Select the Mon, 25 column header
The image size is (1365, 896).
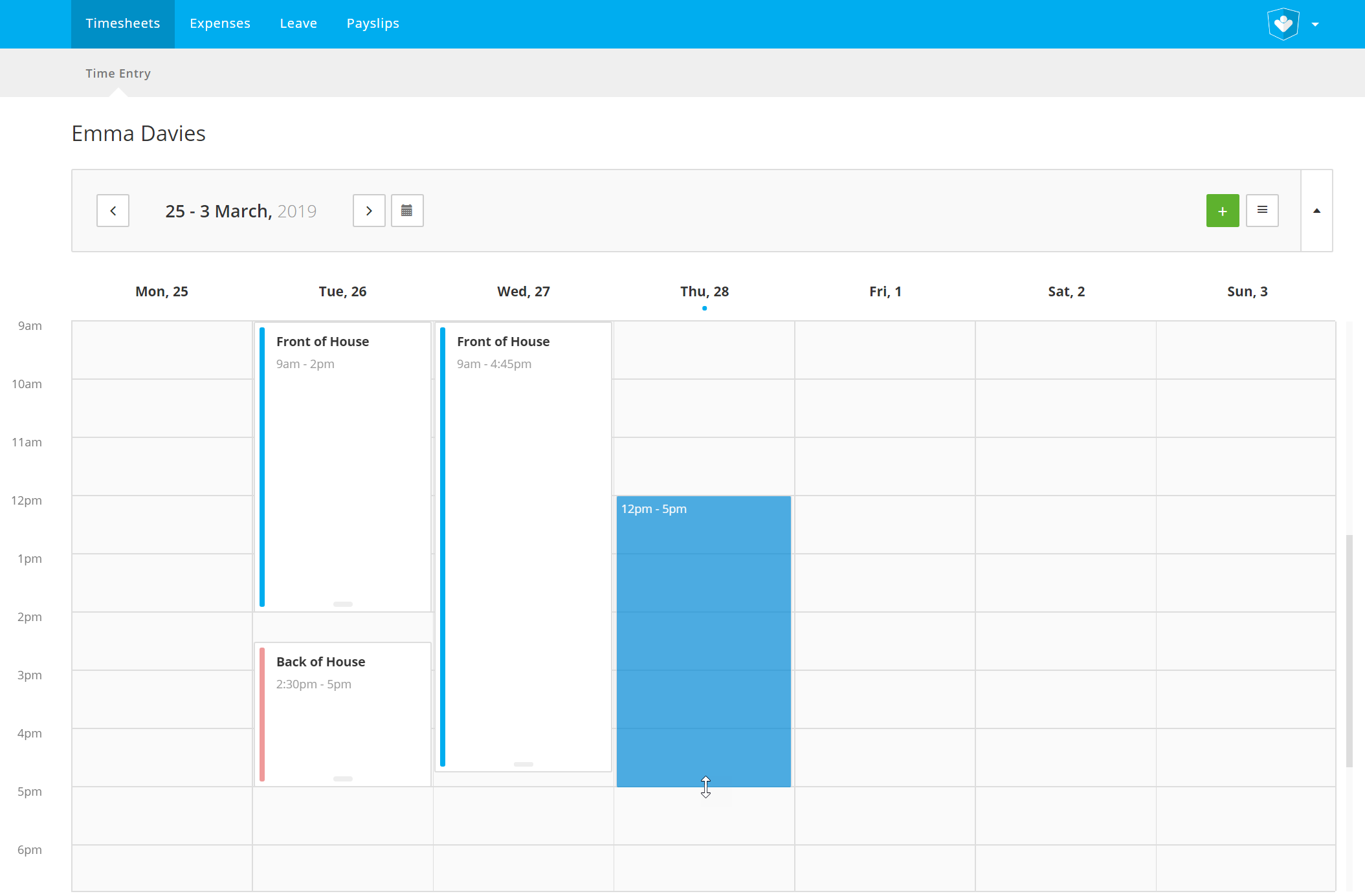point(162,292)
